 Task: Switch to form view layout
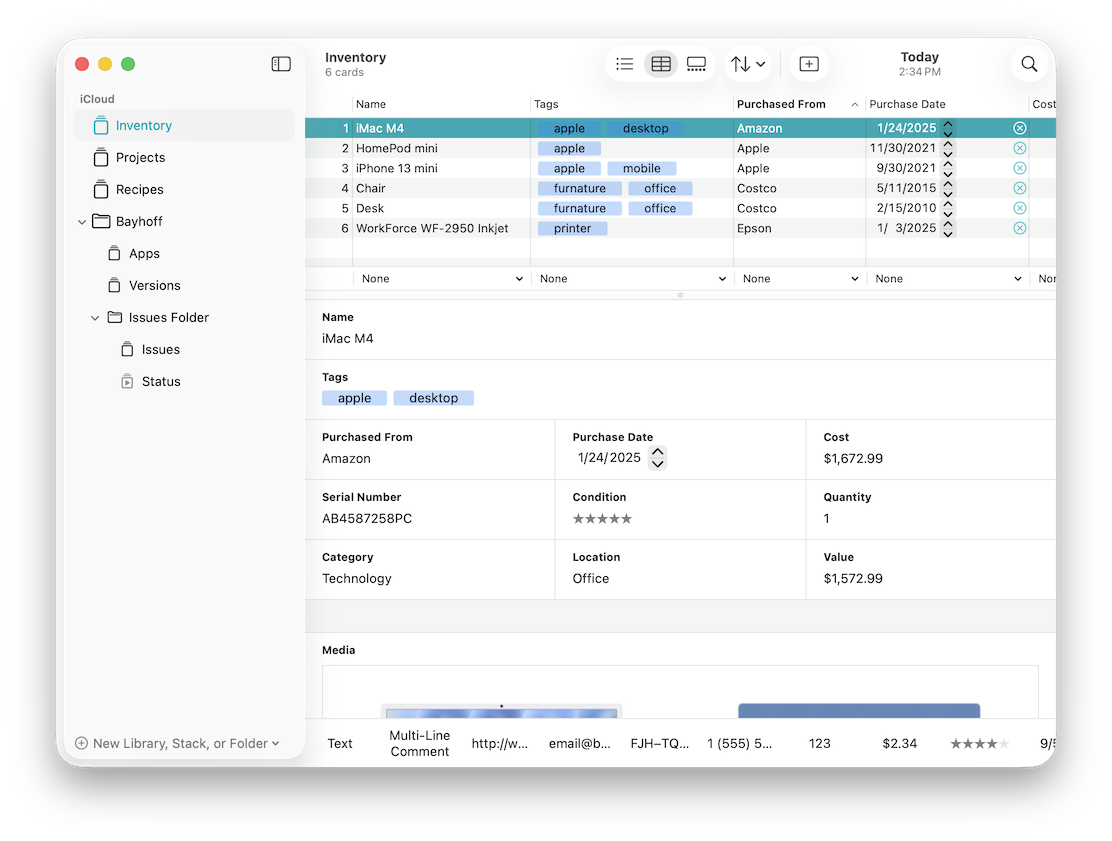(x=696, y=63)
